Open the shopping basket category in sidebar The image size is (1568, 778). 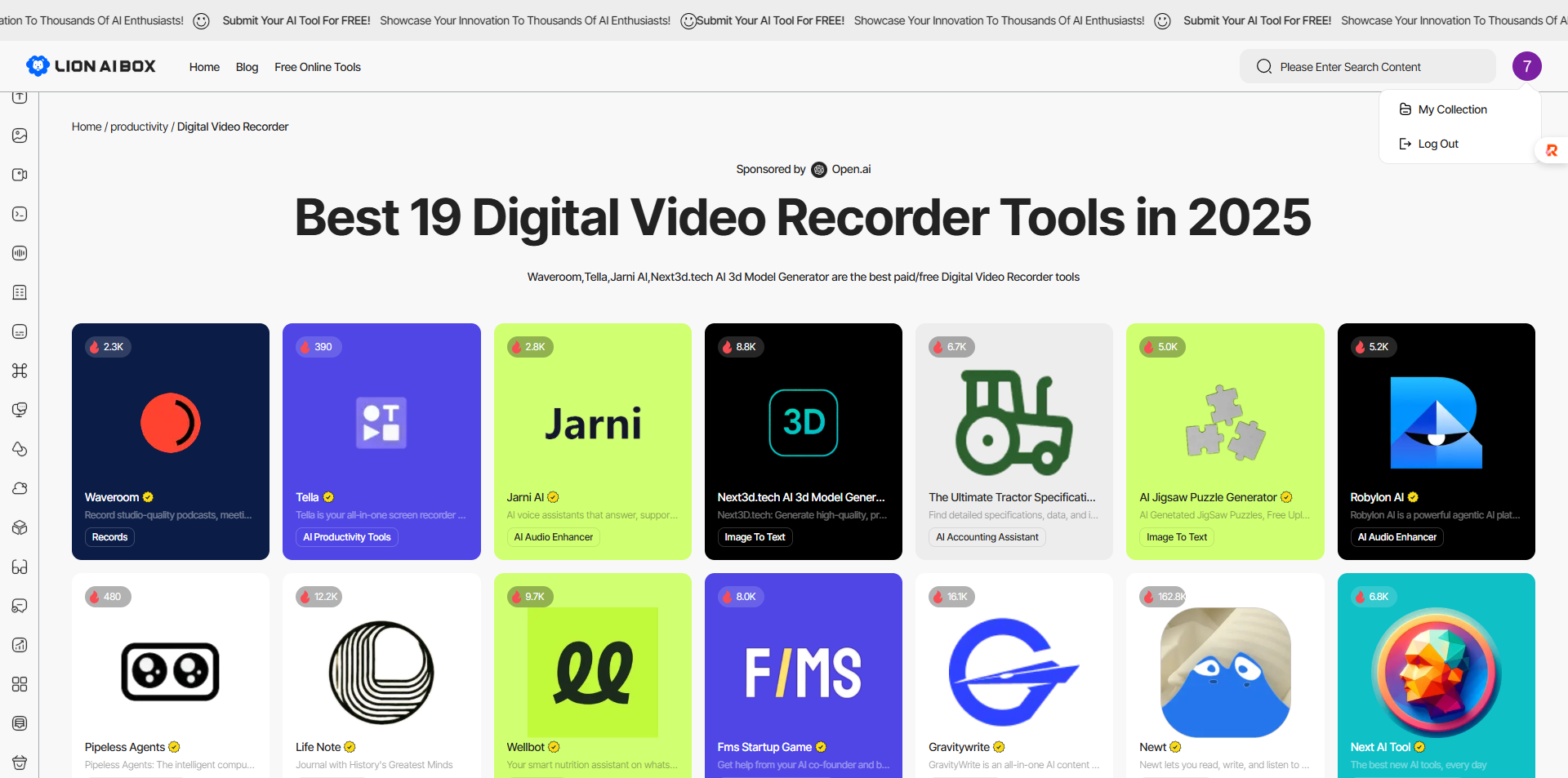coord(20,762)
